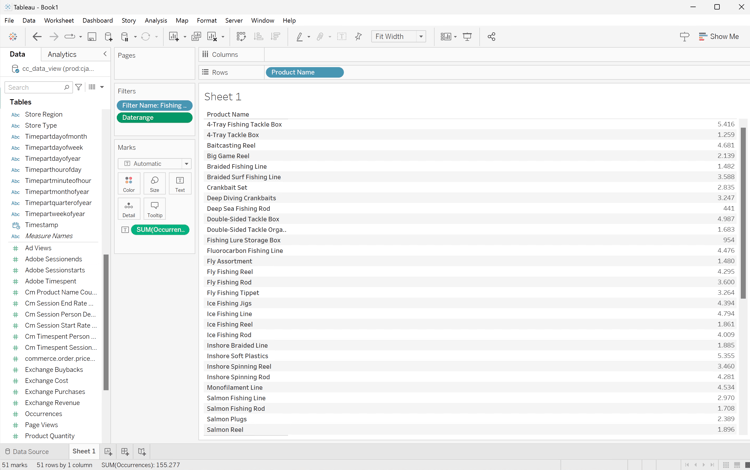Open dropdown arrow next to highlight icon

pos(309,37)
